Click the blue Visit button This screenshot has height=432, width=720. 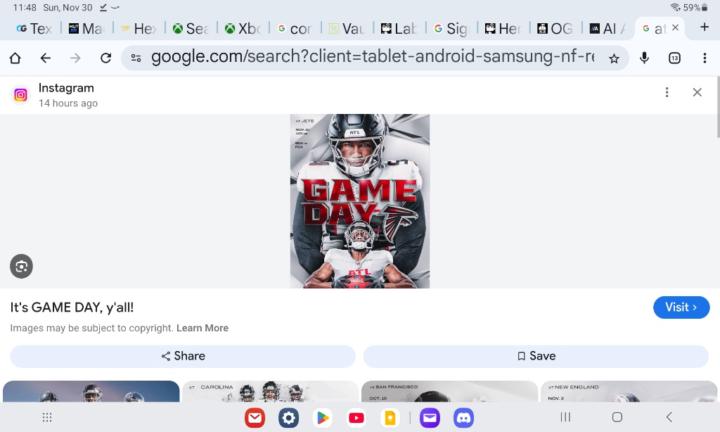click(681, 307)
